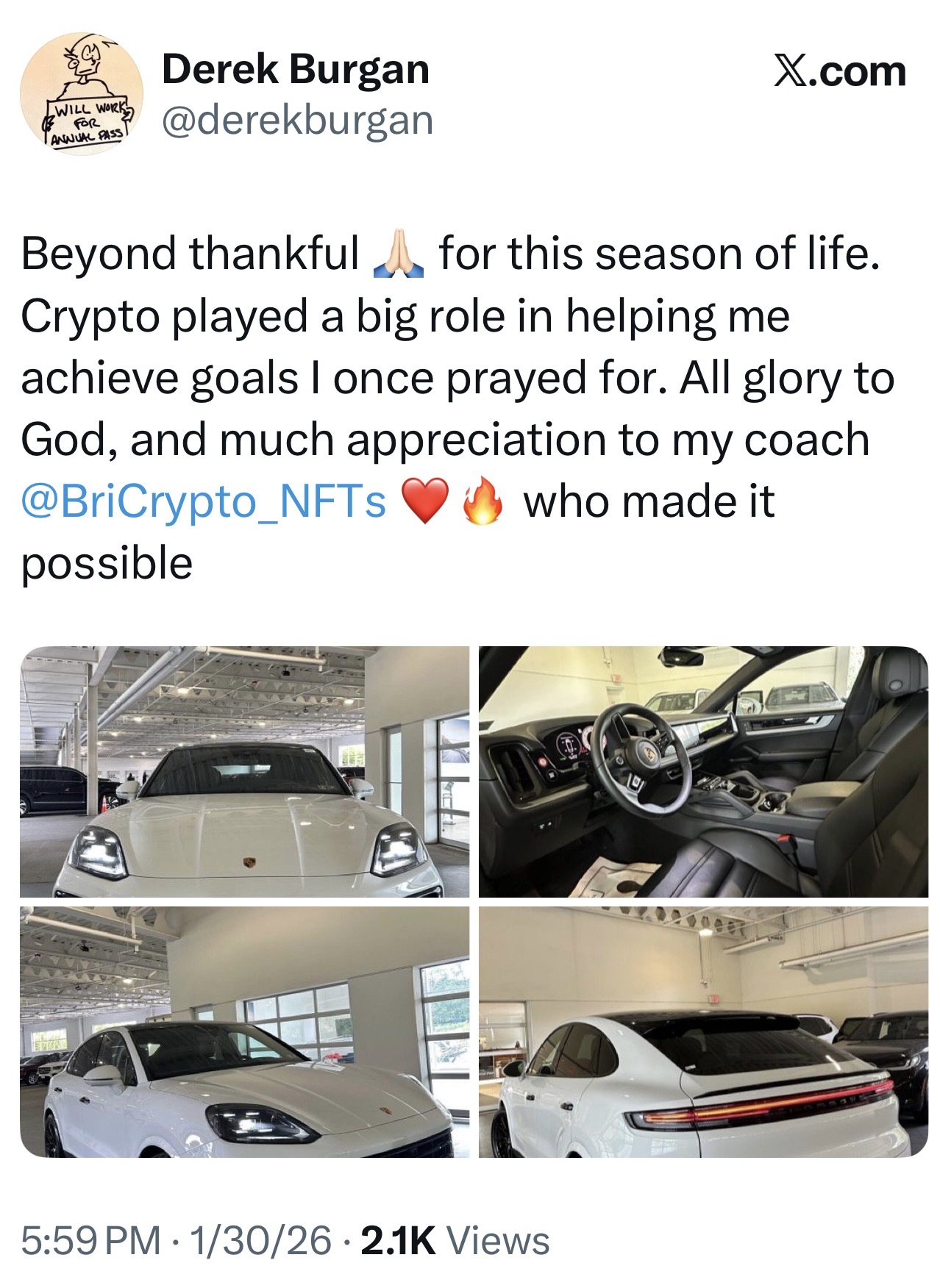Image resolution: width=940 pixels, height=1288 pixels.
Task: View the 2.1K Views count
Action: tap(455, 1240)
